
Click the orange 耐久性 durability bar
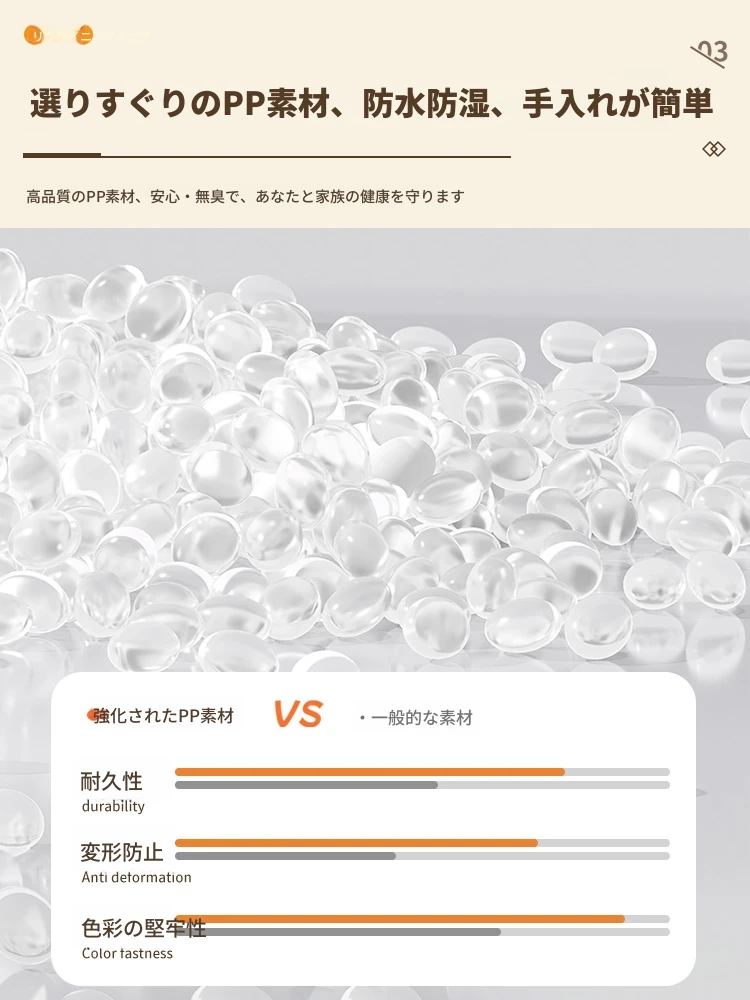(x=370, y=772)
